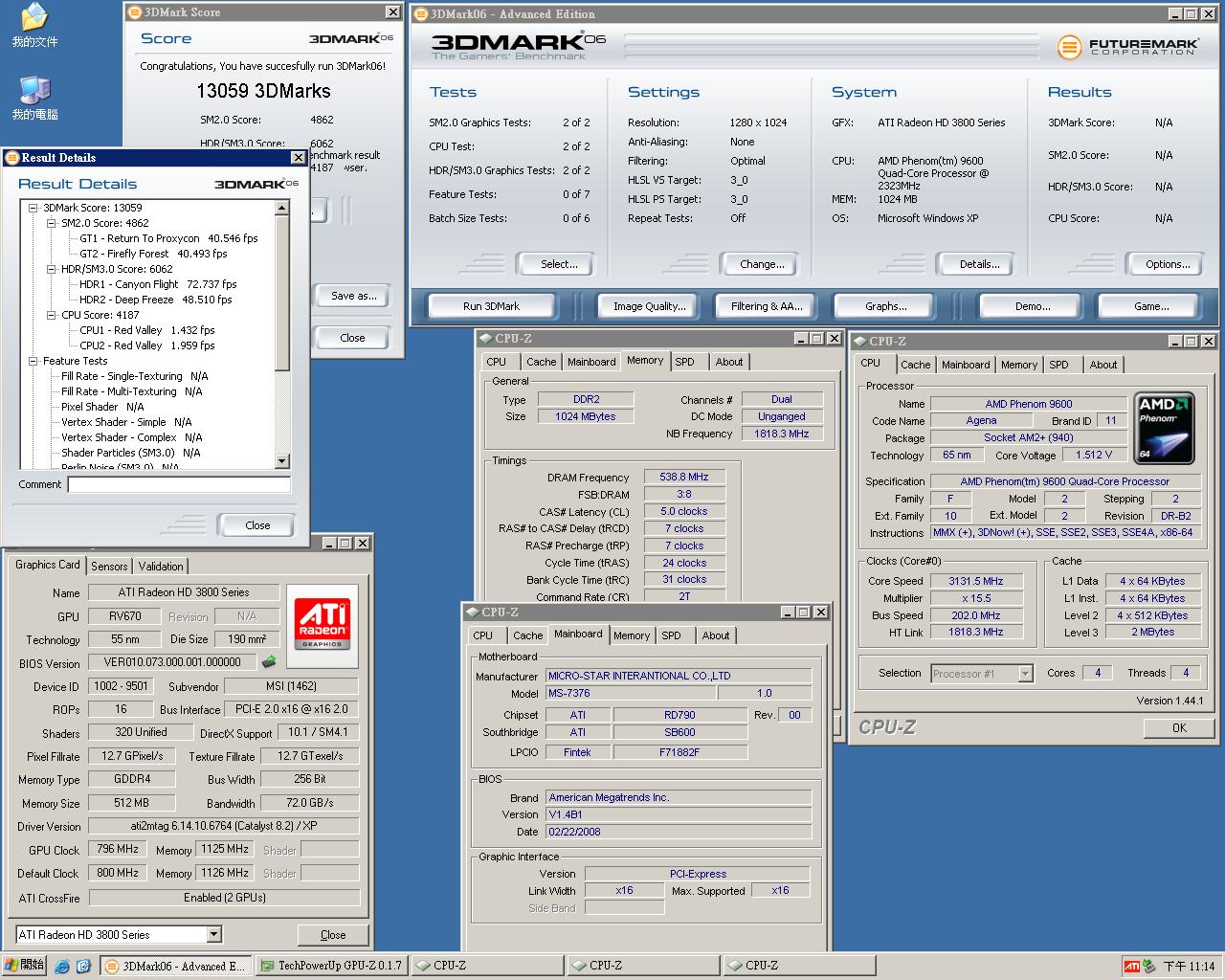Open the Processor #1 selection dropdown
The width and height of the screenshot is (1225, 980).
1025,674
